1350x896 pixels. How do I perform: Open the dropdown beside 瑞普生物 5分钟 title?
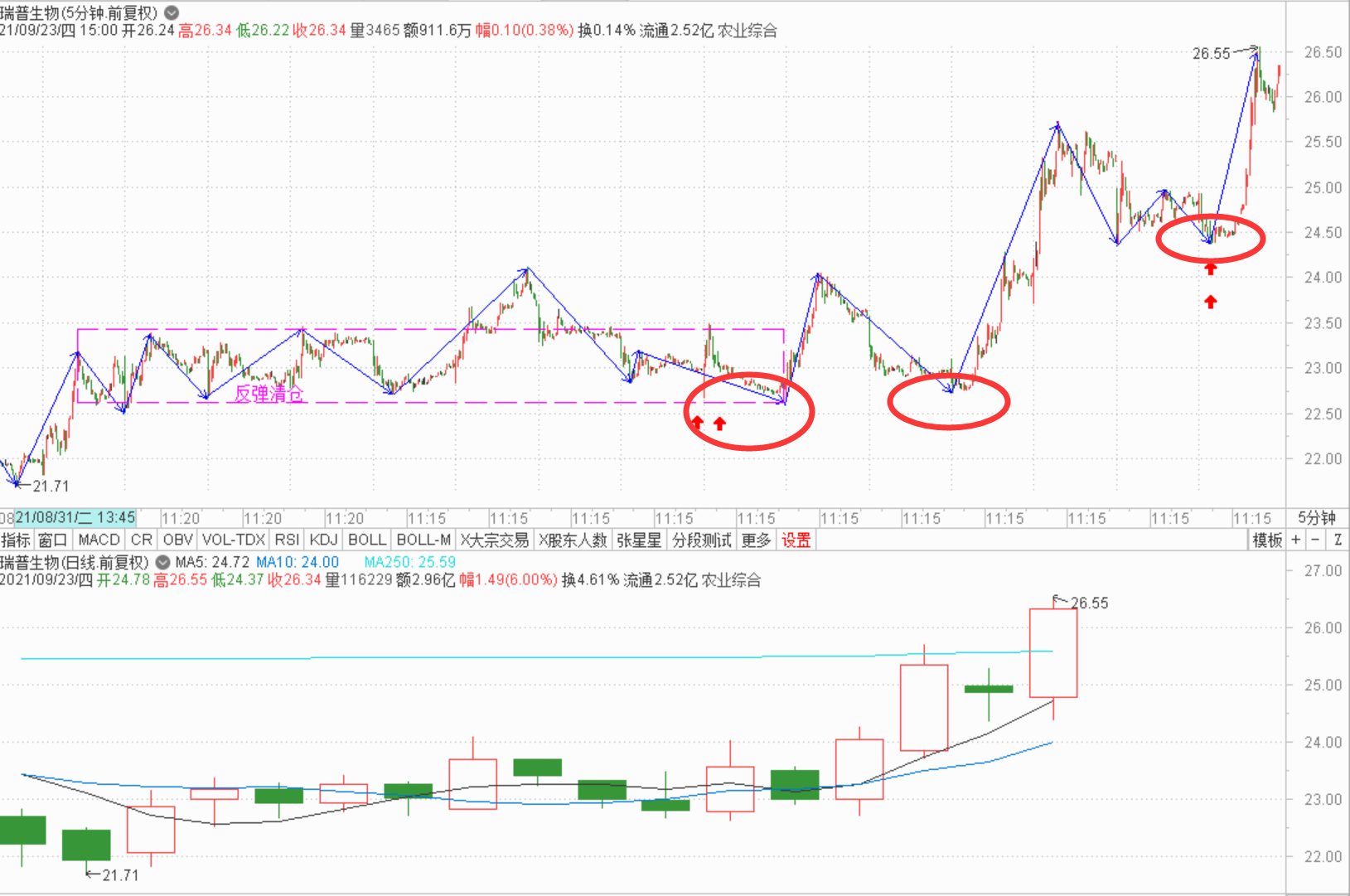[x=172, y=12]
